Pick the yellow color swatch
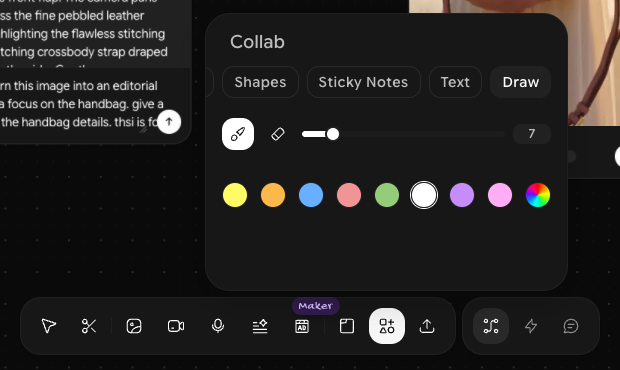 click(235, 195)
